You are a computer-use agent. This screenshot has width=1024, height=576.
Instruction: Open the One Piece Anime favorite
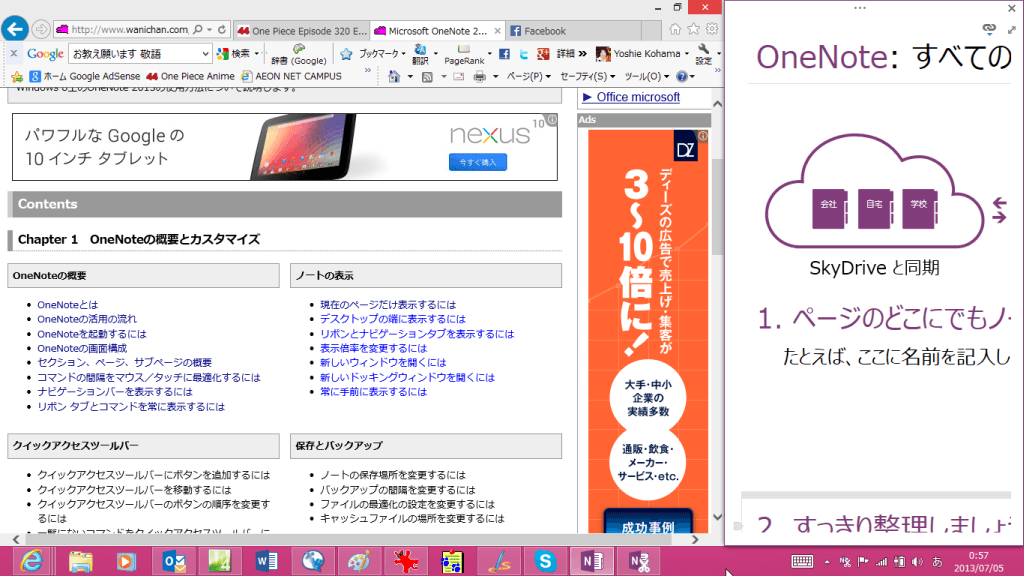tap(191, 76)
